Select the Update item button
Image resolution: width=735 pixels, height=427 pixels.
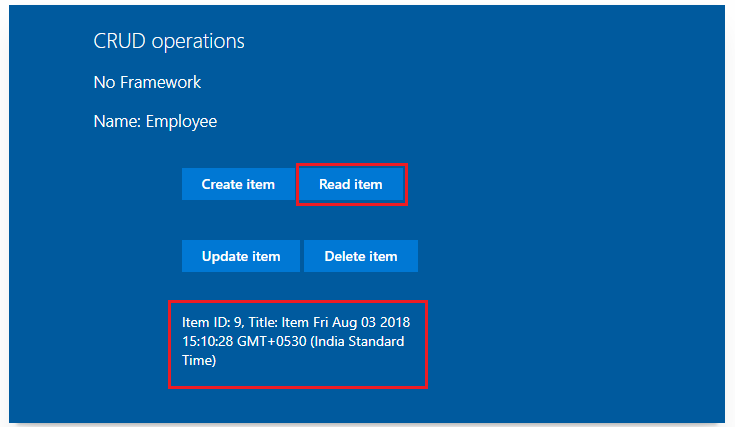click(x=240, y=256)
